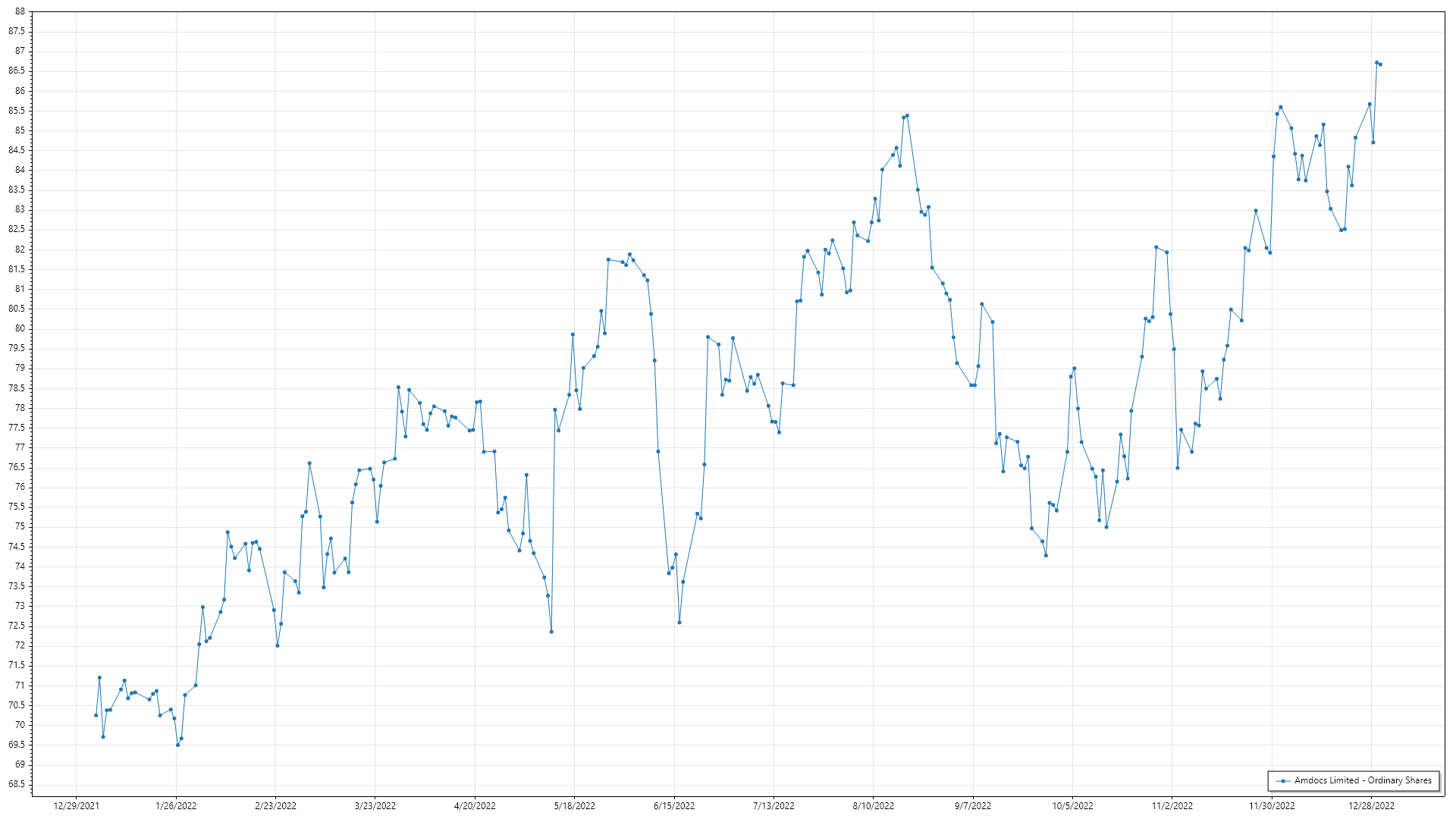Click the 12/28/2022 x-axis date label
The height and width of the screenshot is (819, 1456).
click(x=1371, y=806)
